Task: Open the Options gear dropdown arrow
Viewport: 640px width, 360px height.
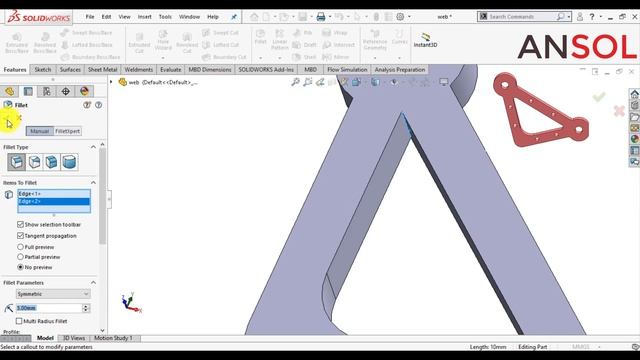Action: (409, 17)
